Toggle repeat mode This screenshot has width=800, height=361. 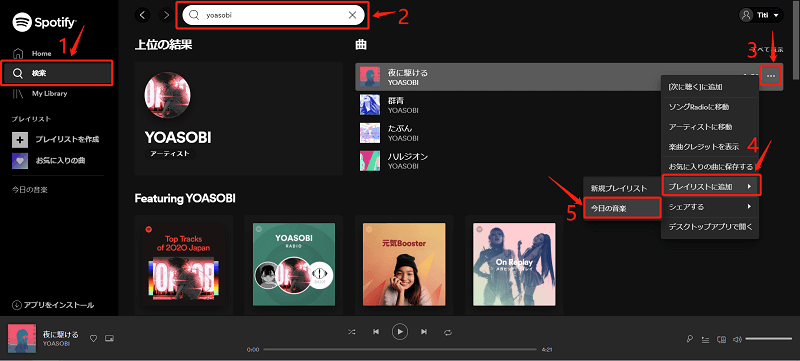(x=448, y=332)
